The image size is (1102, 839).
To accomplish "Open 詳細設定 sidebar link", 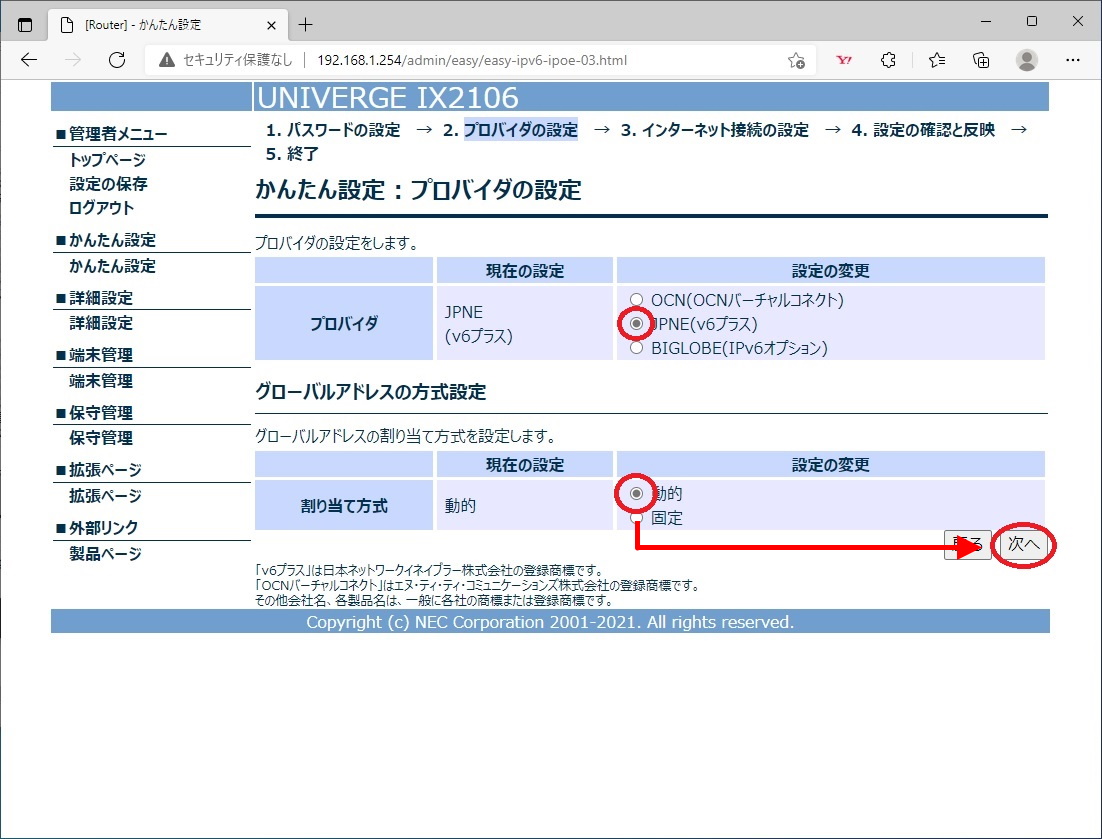I will [x=101, y=323].
